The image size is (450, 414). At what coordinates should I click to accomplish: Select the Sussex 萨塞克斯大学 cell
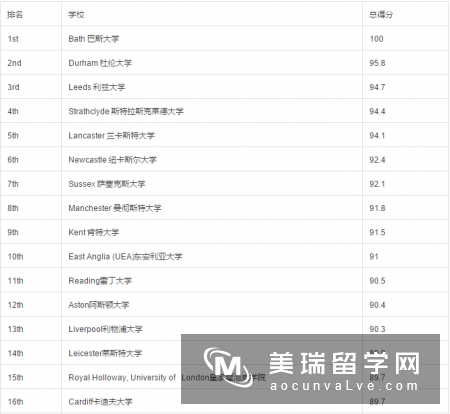coord(212,183)
